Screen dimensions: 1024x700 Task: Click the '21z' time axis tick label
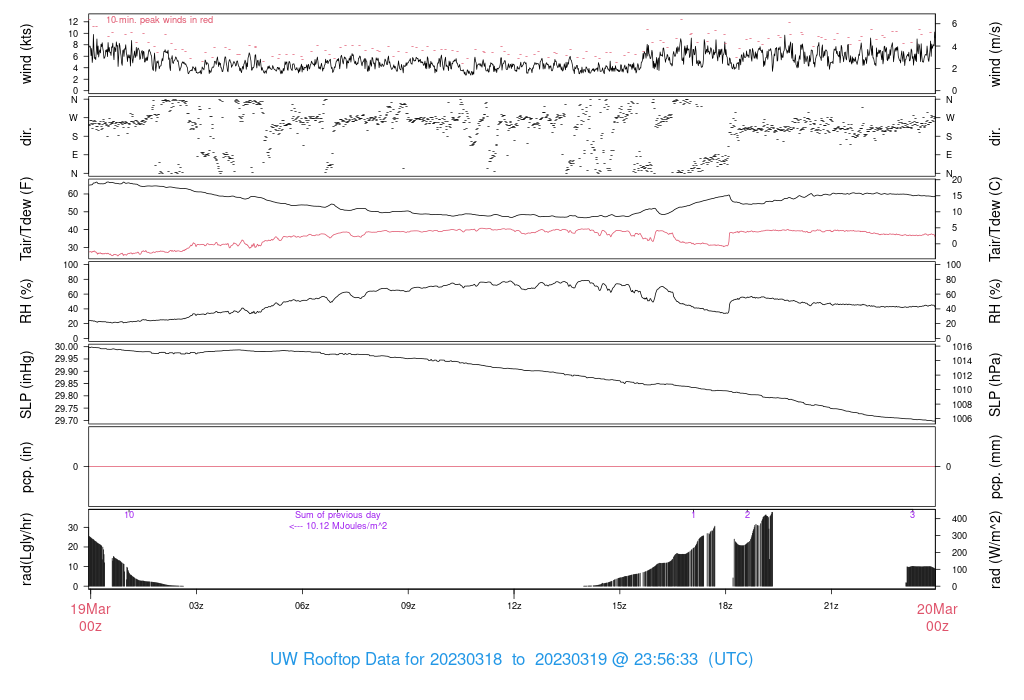point(831,606)
